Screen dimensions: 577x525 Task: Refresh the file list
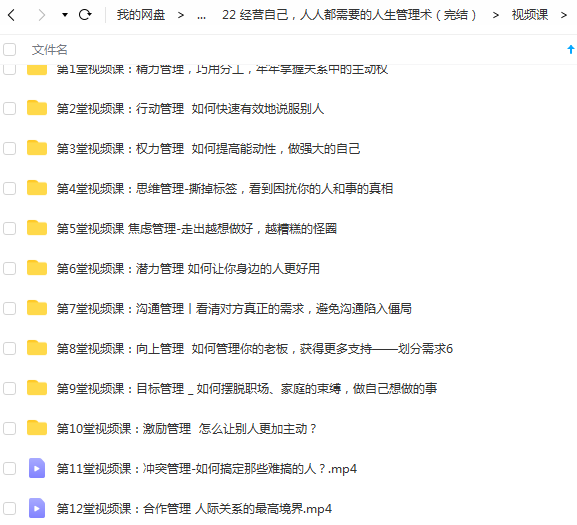pyautogui.click(x=85, y=15)
